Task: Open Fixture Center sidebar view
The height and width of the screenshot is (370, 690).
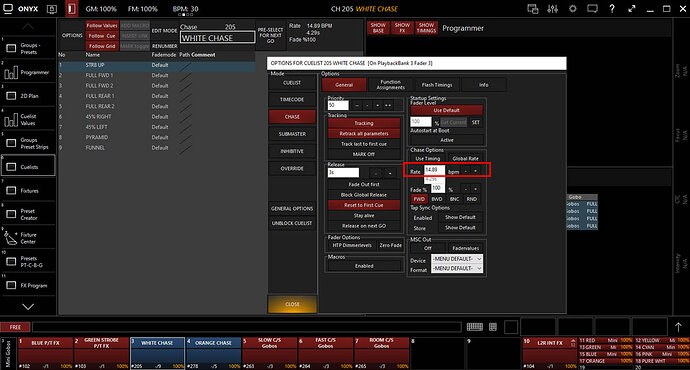Action: point(28,238)
